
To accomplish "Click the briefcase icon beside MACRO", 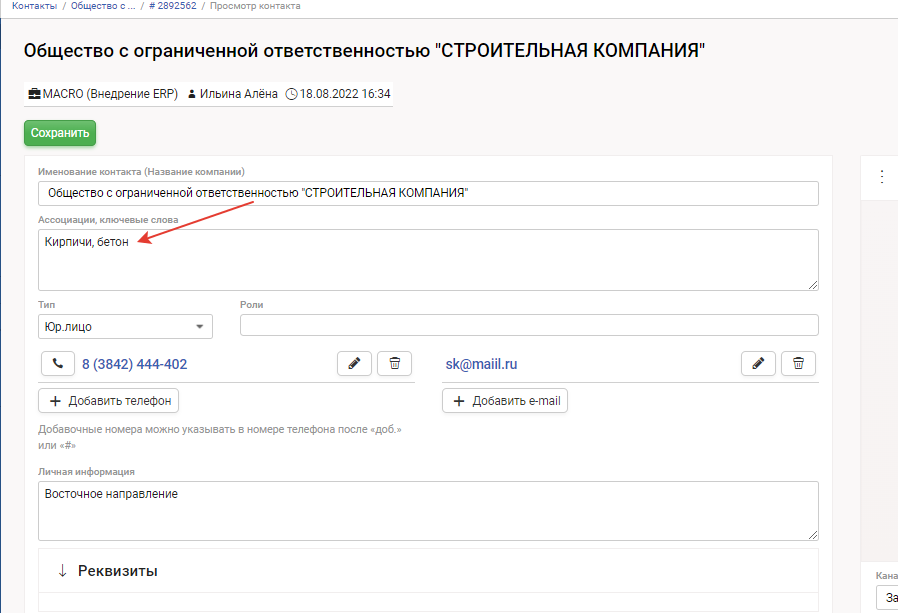I will [x=34, y=95].
